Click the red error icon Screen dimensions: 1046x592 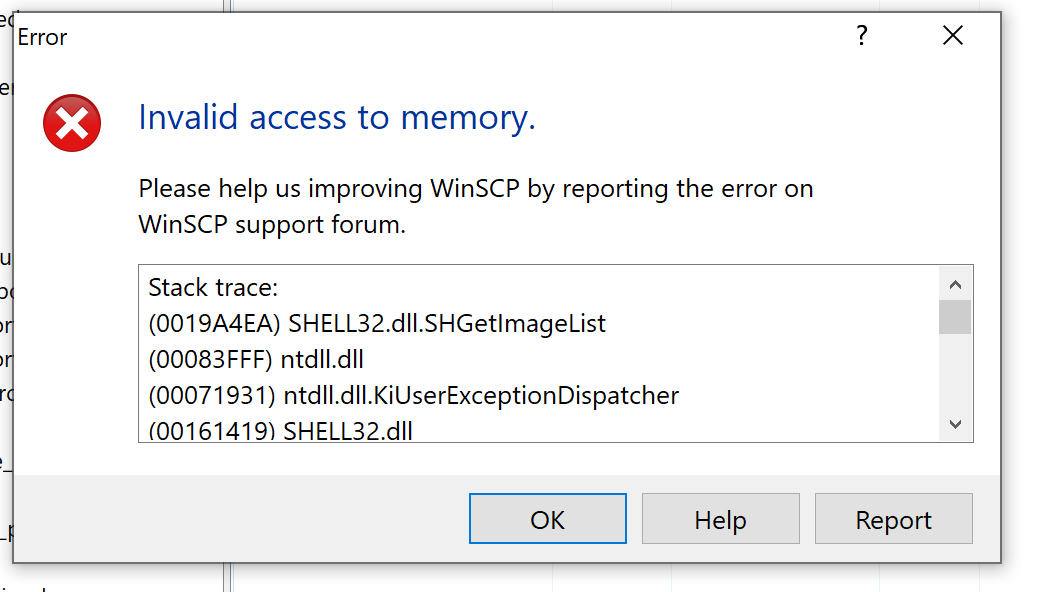(72, 124)
